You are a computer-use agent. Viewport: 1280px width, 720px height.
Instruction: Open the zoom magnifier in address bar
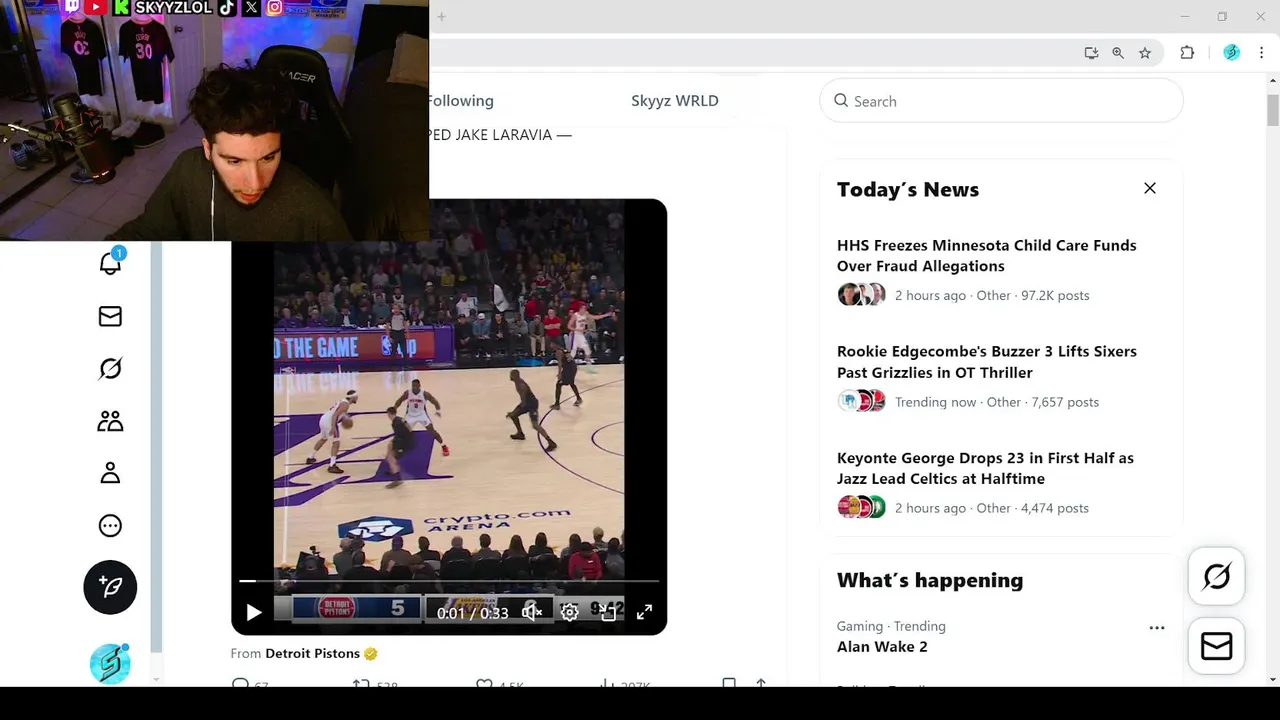(x=1118, y=53)
